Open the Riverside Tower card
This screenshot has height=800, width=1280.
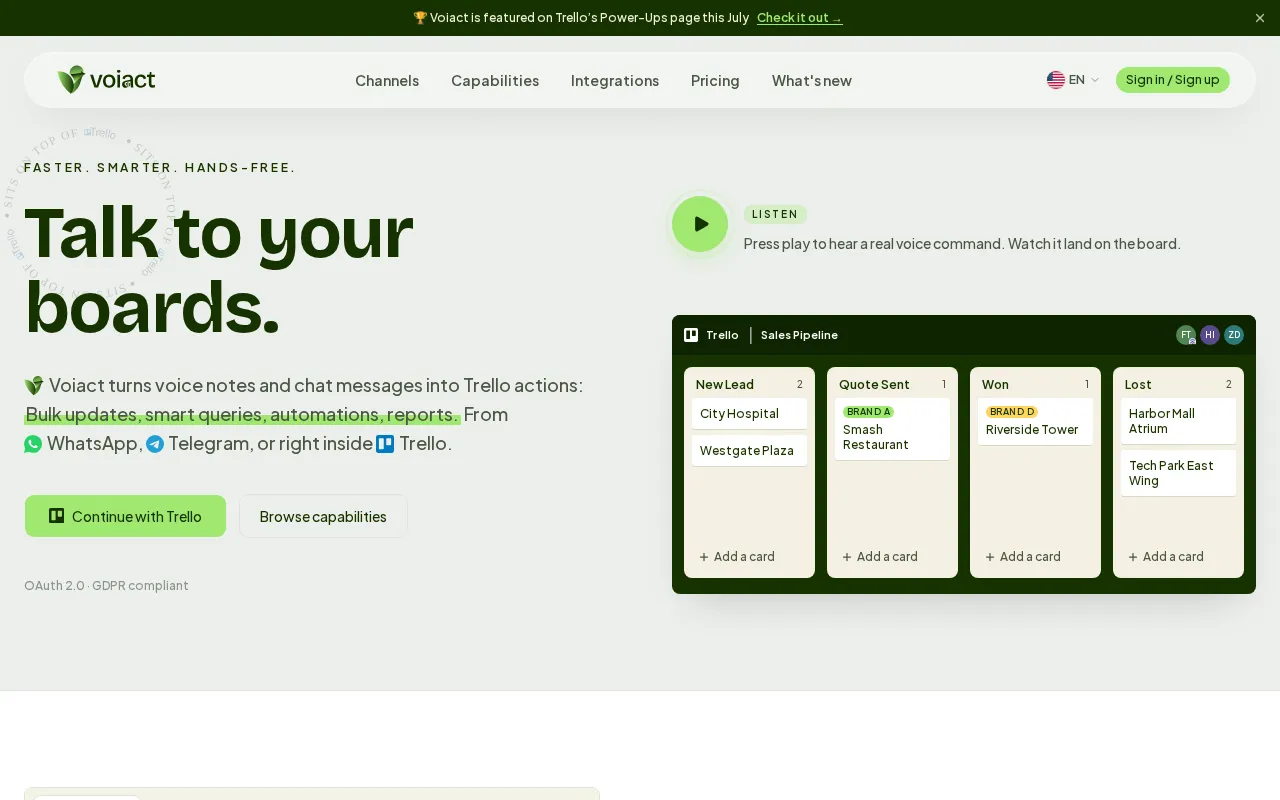[x=1035, y=421]
